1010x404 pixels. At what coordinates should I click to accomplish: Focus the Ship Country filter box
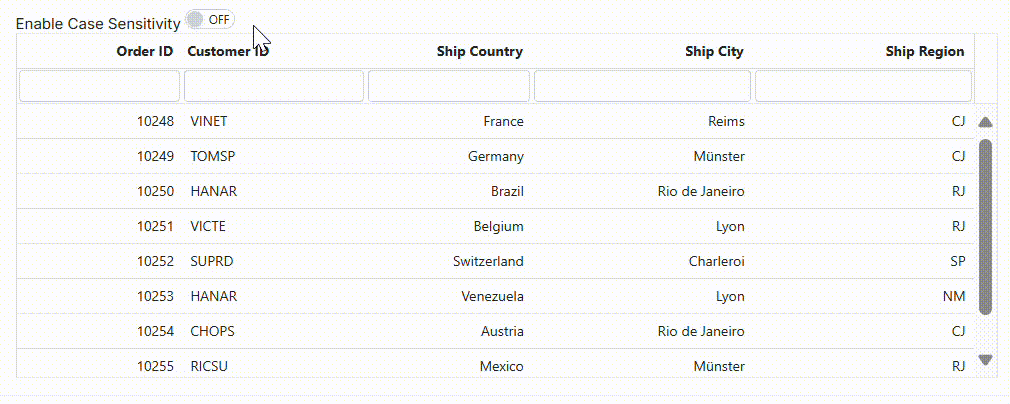click(449, 86)
